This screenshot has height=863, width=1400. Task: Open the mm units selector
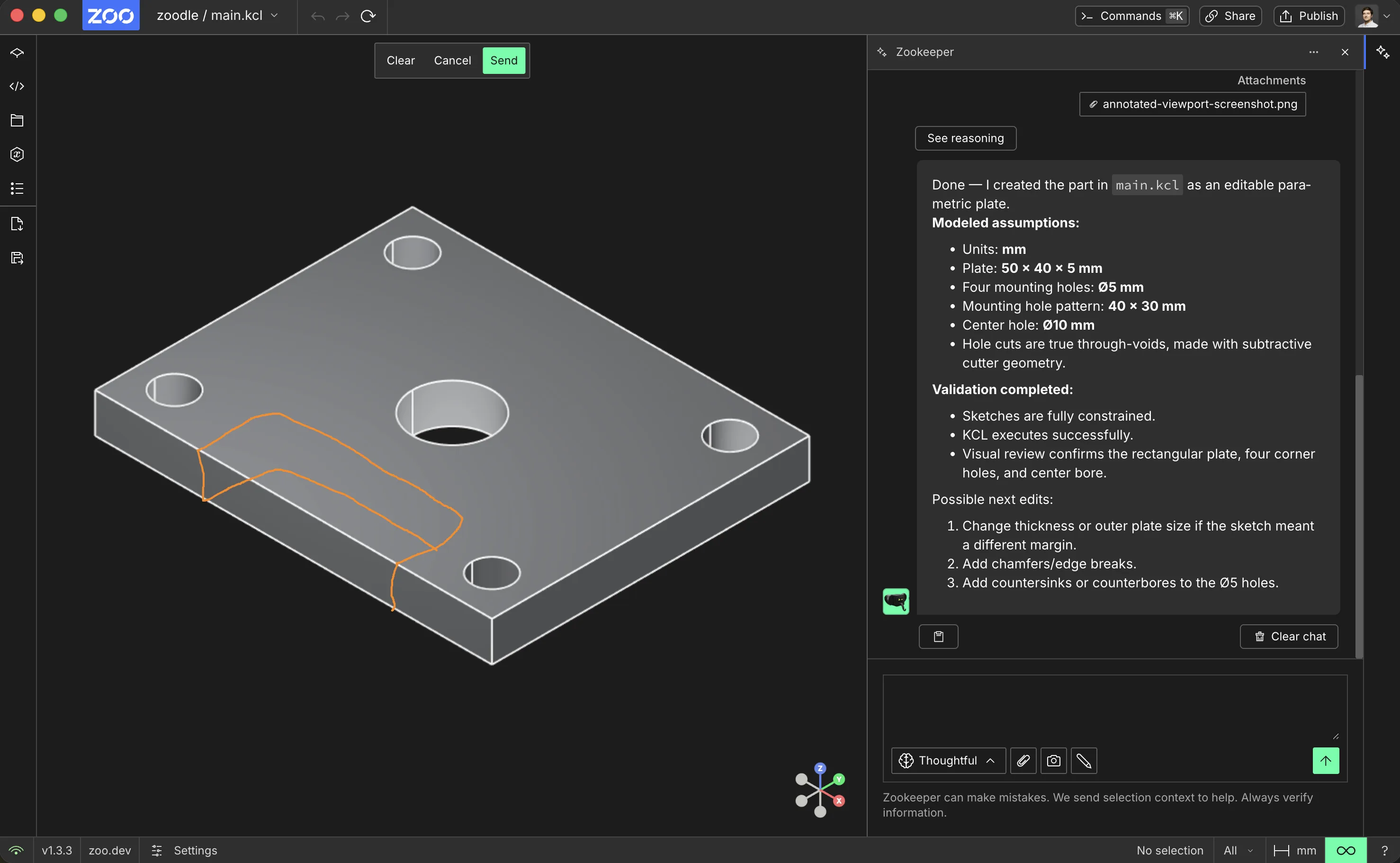point(1295,850)
